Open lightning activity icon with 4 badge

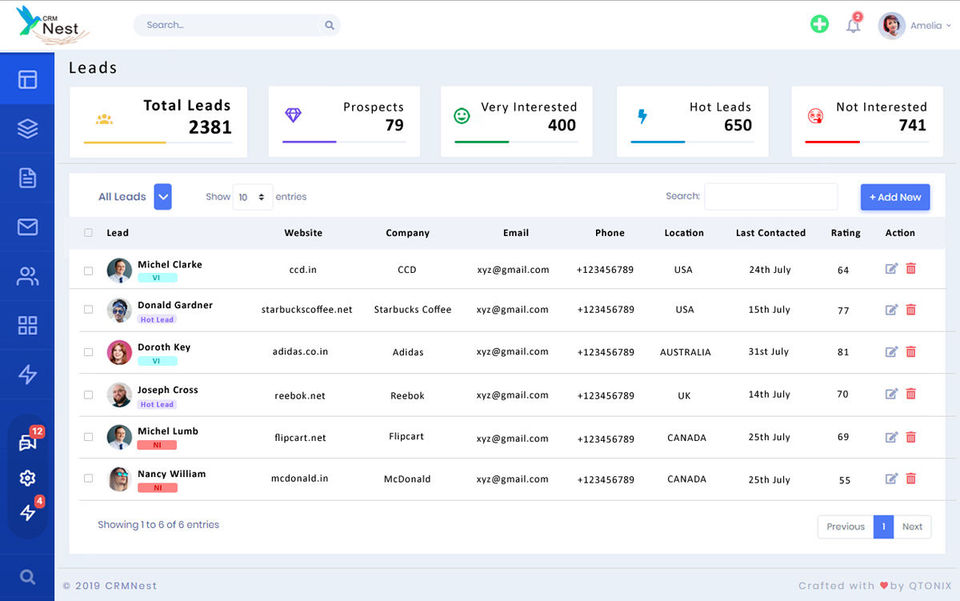coord(28,513)
